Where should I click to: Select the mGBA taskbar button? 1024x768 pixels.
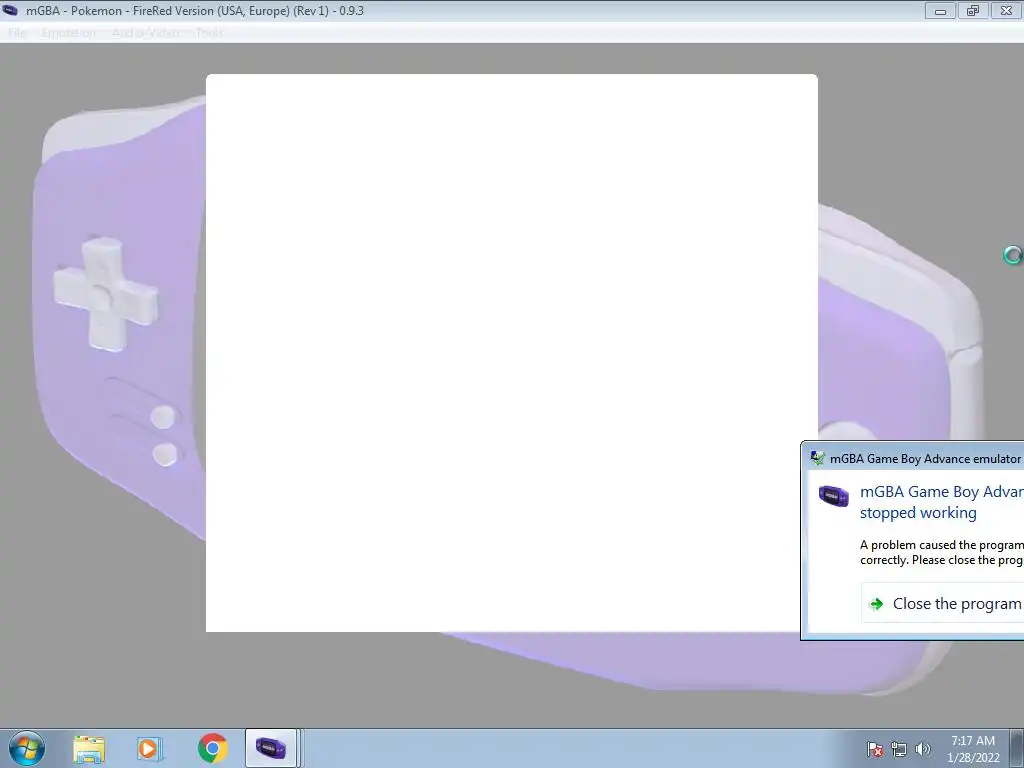(x=271, y=748)
